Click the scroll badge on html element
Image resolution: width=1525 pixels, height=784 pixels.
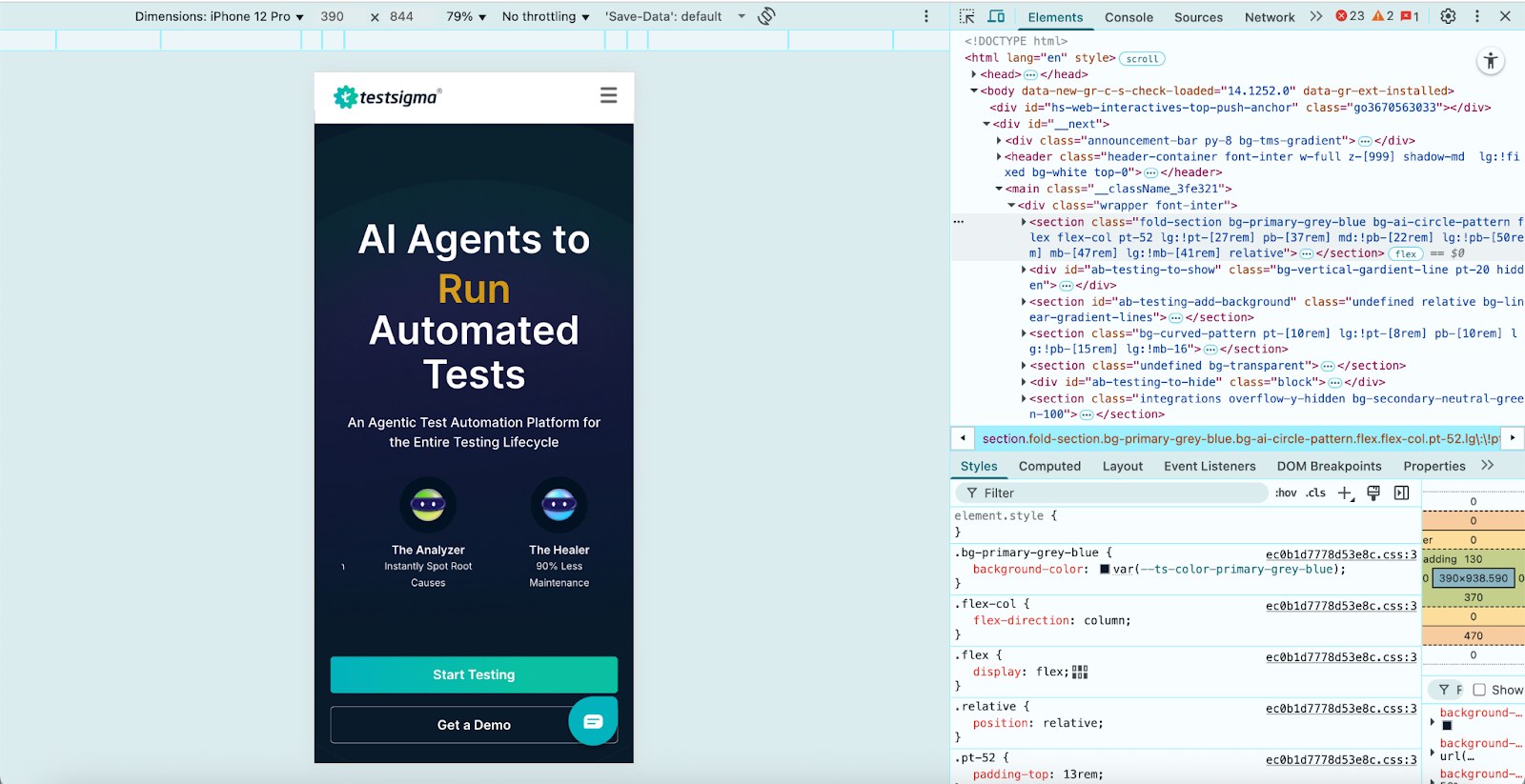(1142, 58)
